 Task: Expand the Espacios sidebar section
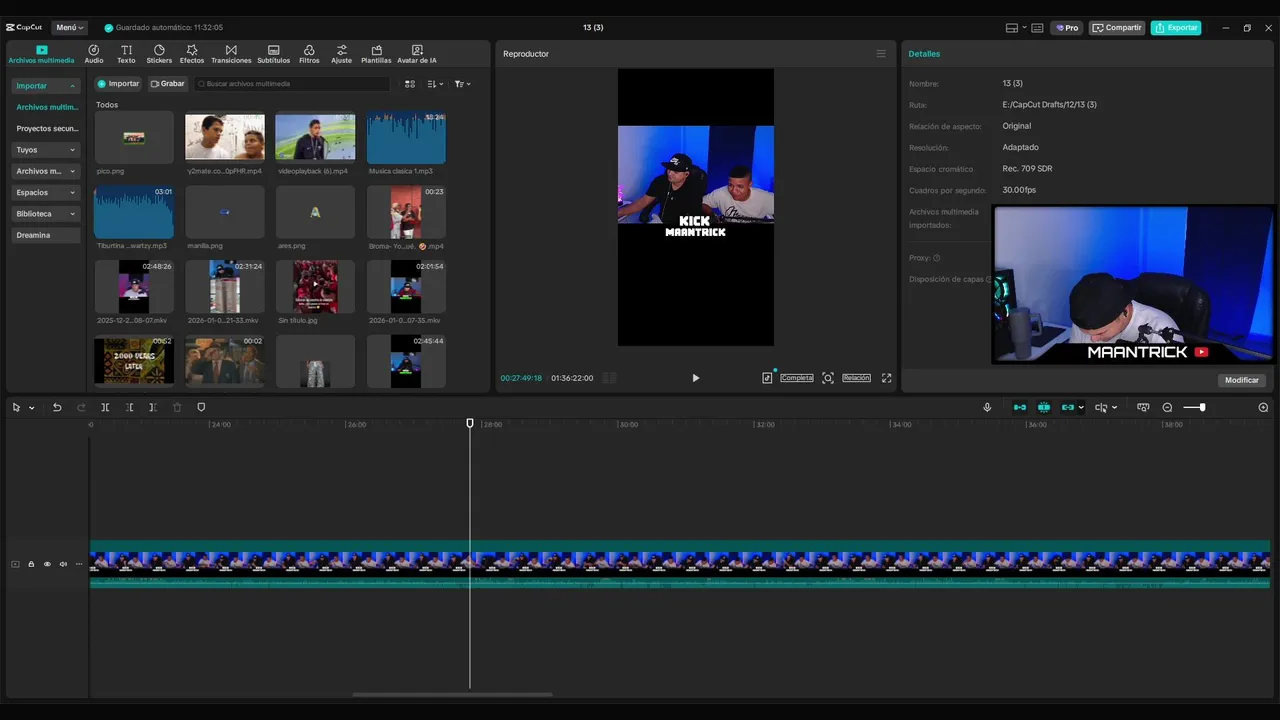[46, 192]
